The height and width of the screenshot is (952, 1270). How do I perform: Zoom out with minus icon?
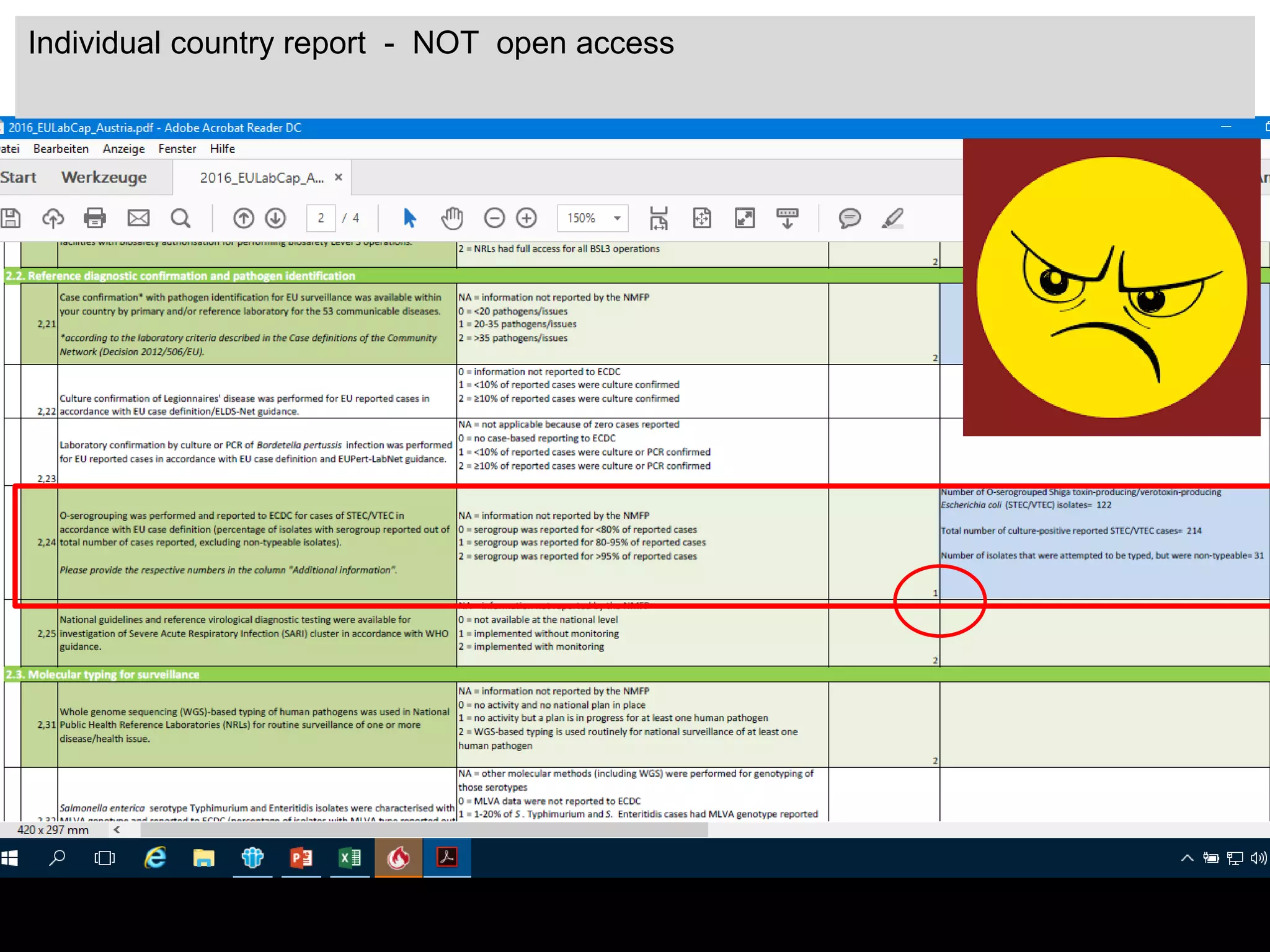(494, 218)
